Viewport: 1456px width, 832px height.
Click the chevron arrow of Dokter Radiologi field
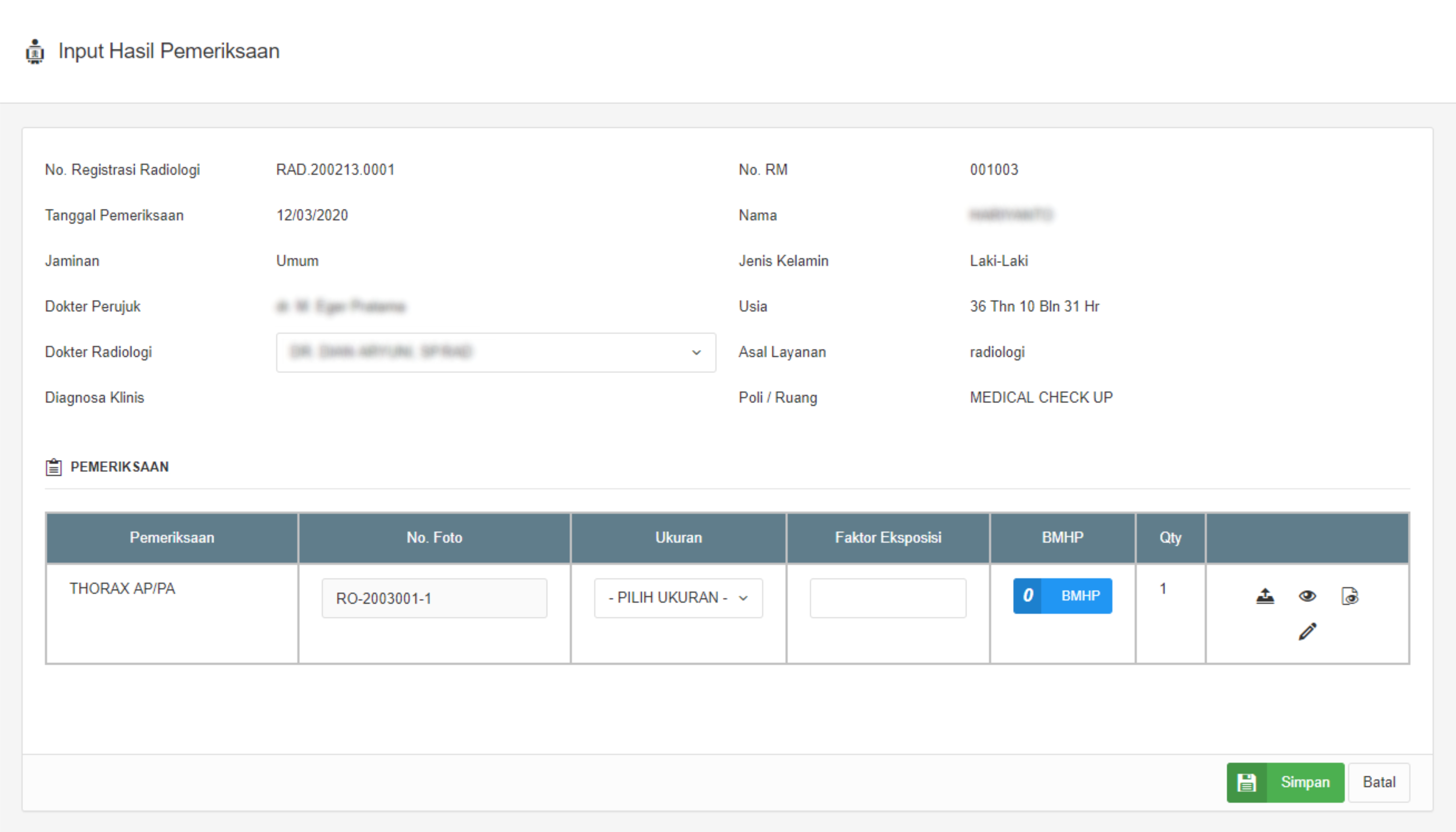(x=696, y=353)
